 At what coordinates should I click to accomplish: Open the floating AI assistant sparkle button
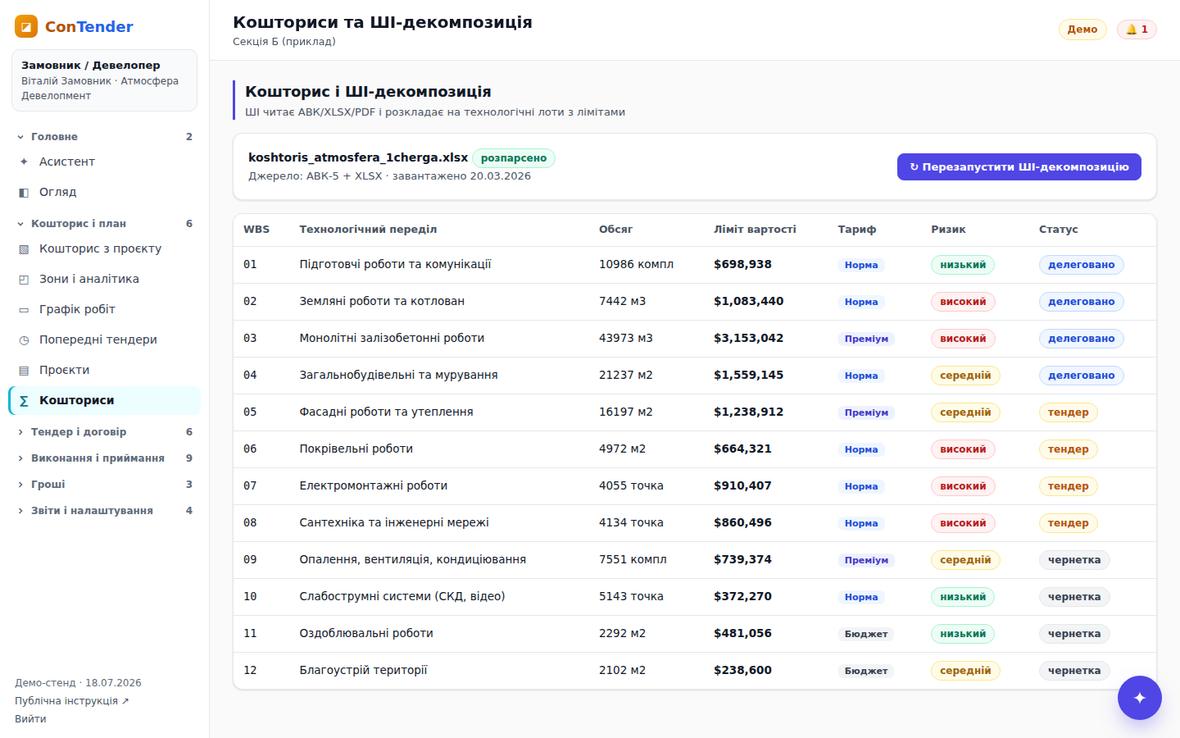point(1139,697)
